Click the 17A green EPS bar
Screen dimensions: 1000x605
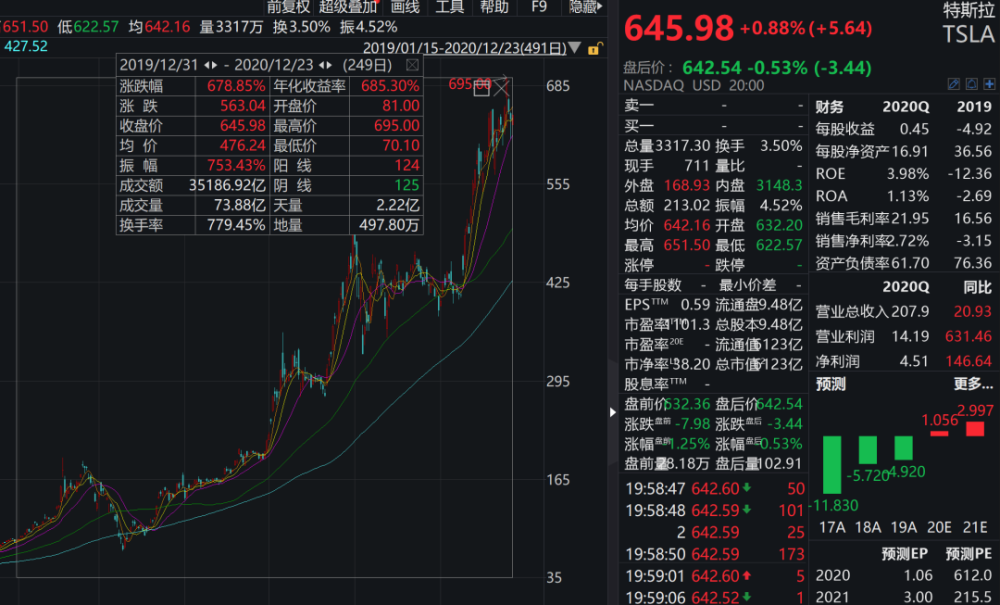832,465
